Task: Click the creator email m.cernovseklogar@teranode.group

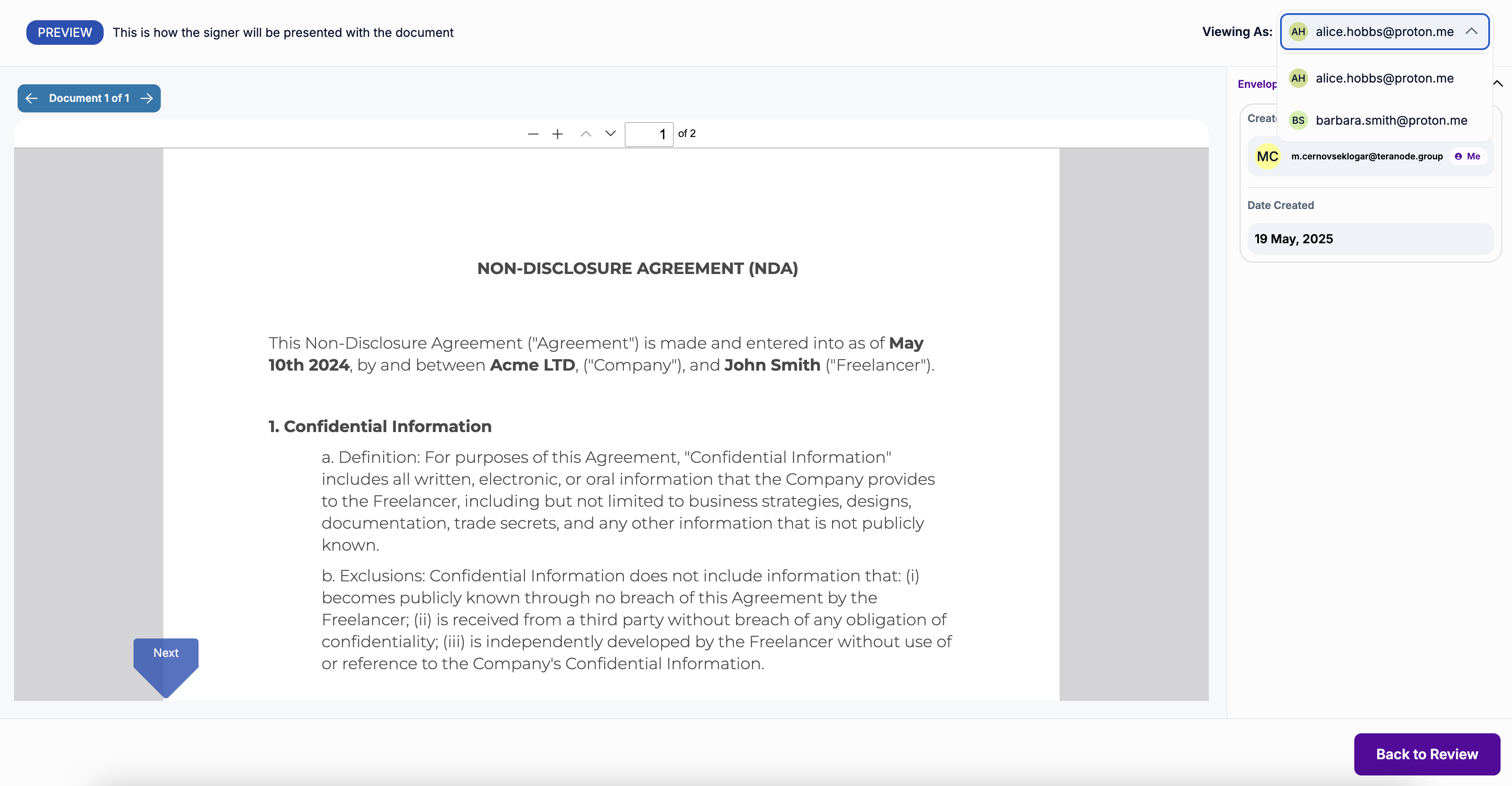Action: click(1367, 157)
